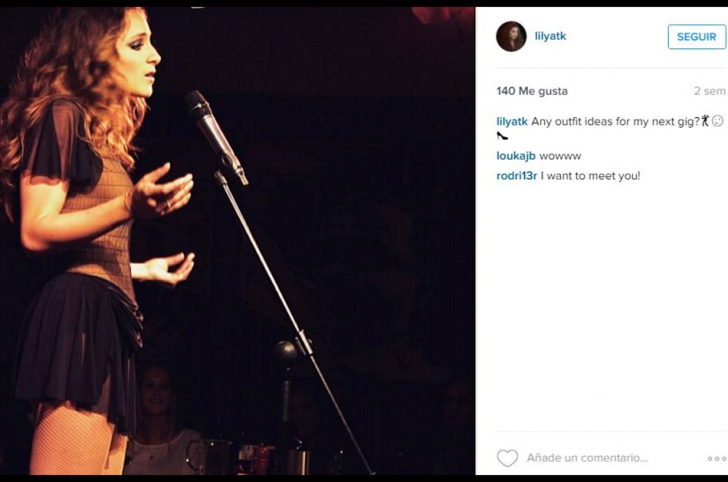728x482 pixels.
Task: Click the 2 sem timestamp
Action: (x=709, y=91)
